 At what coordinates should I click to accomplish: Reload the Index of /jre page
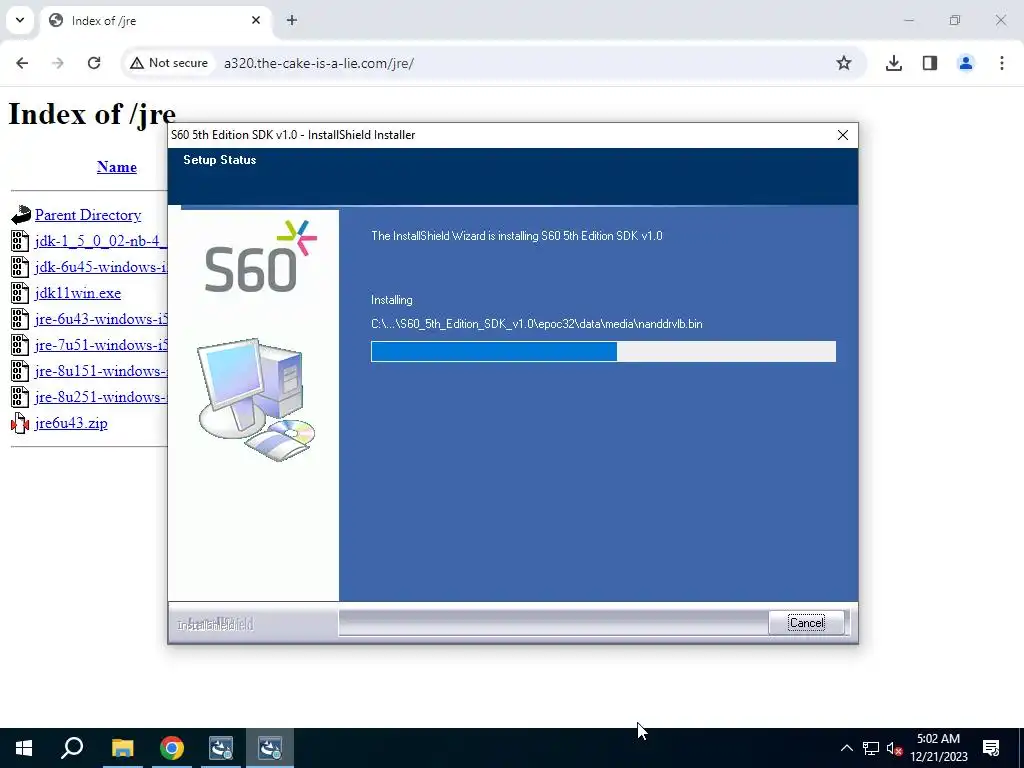[x=94, y=63]
